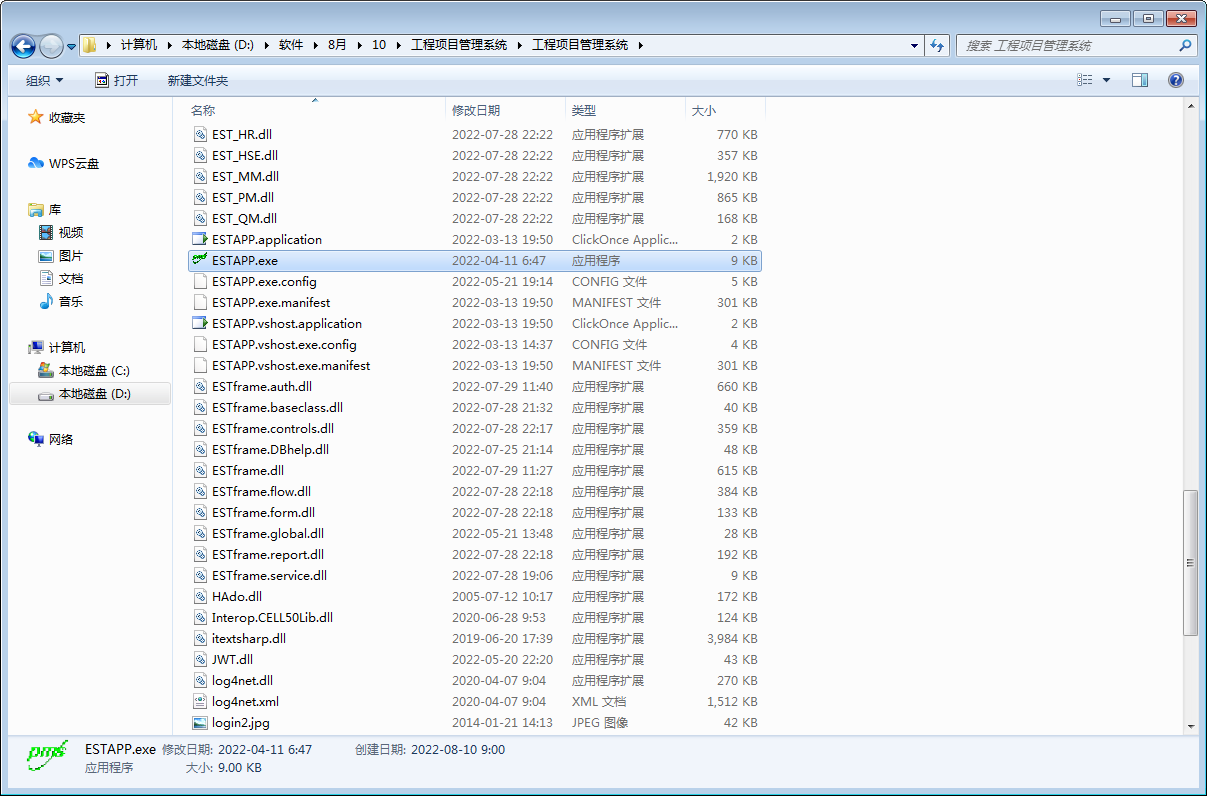
Task: Select the log4net.xml file
Action: [x=245, y=701]
